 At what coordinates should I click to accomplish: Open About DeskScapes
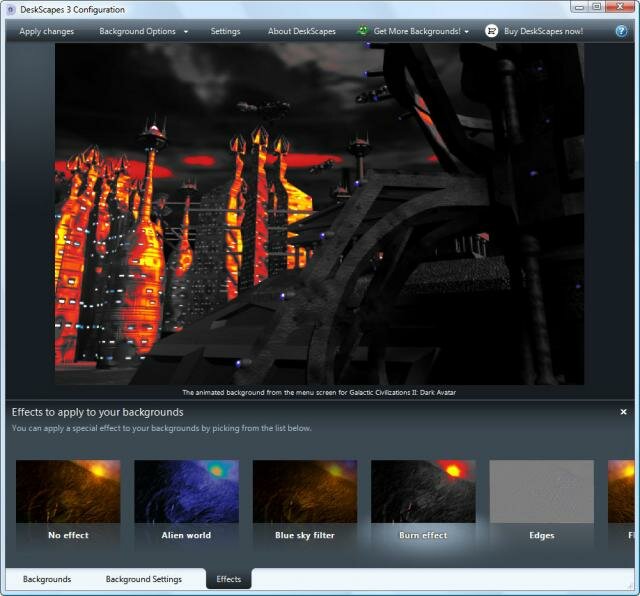point(302,31)
